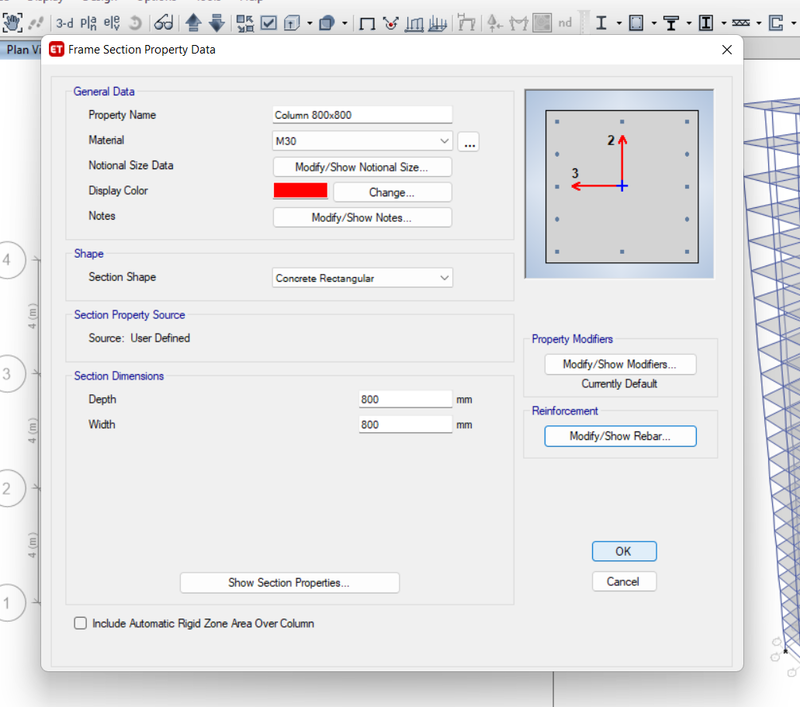
Task: Show undeformed shape icon in toolbar
Action: tap(367, 23)
